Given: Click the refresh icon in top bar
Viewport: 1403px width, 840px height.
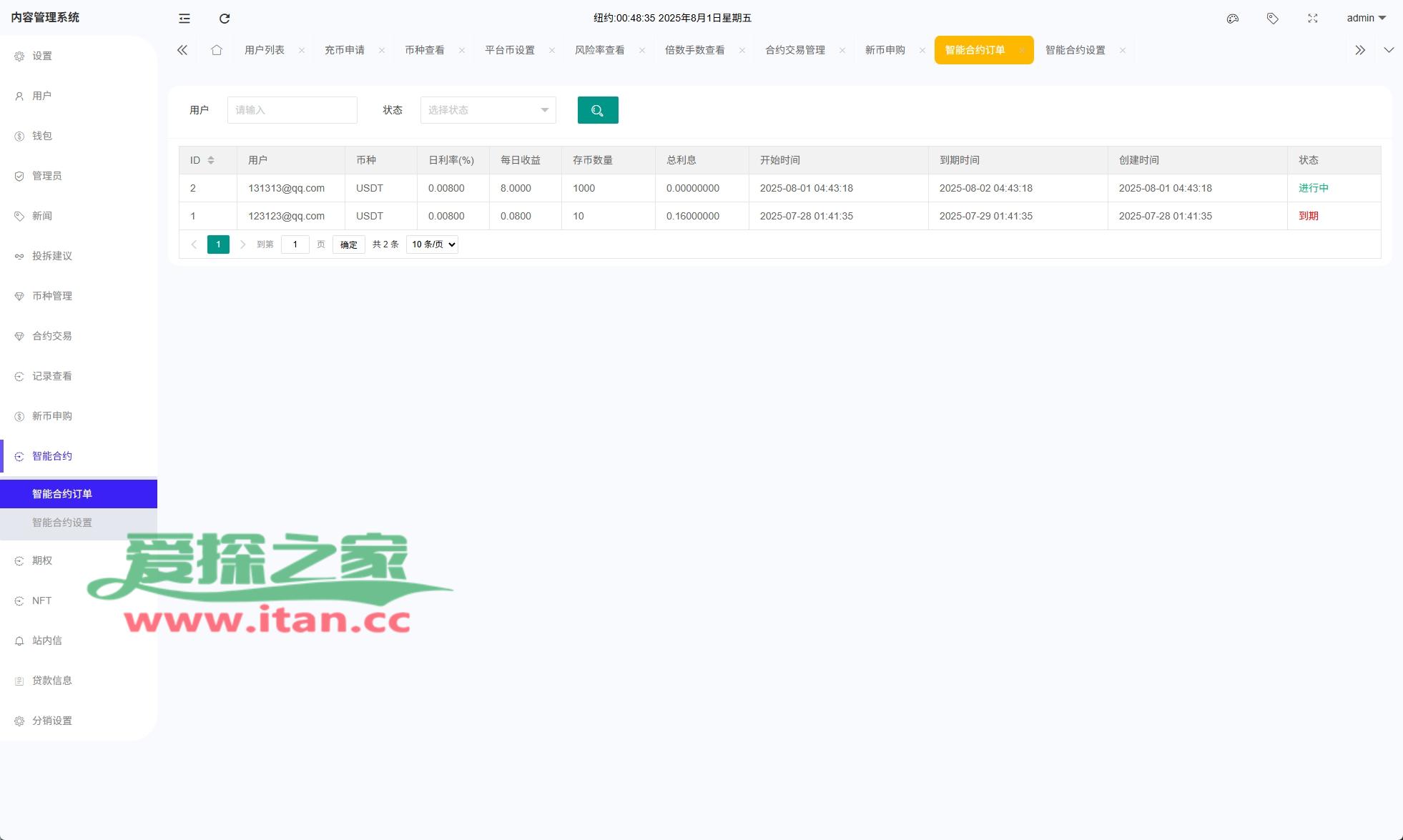Looking at the screenshot, I should (x=225, y=19).
